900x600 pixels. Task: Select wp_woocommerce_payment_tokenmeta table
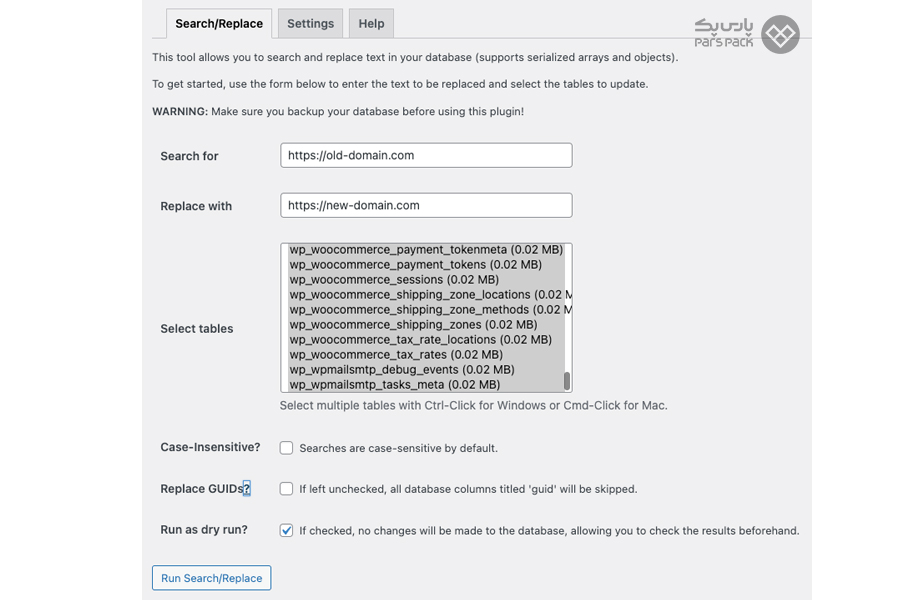point(426,250)
